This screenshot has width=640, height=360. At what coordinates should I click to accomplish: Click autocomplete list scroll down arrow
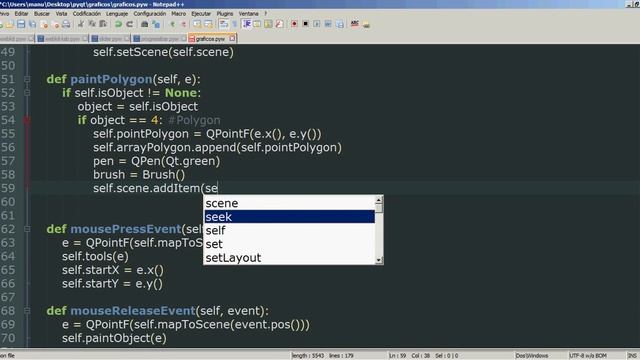click(x=379, y=260)
